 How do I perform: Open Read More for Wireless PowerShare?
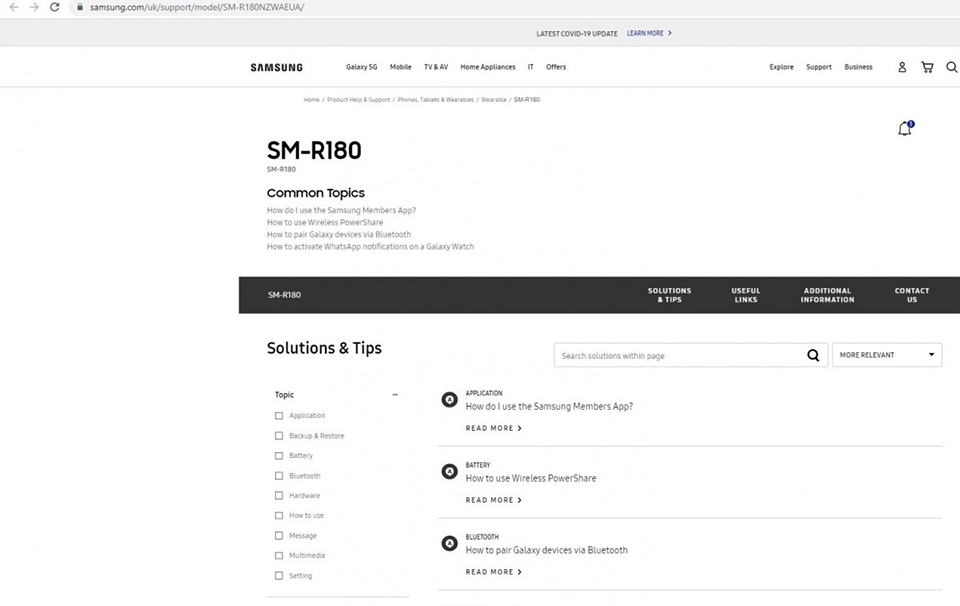tap(493, 500)
